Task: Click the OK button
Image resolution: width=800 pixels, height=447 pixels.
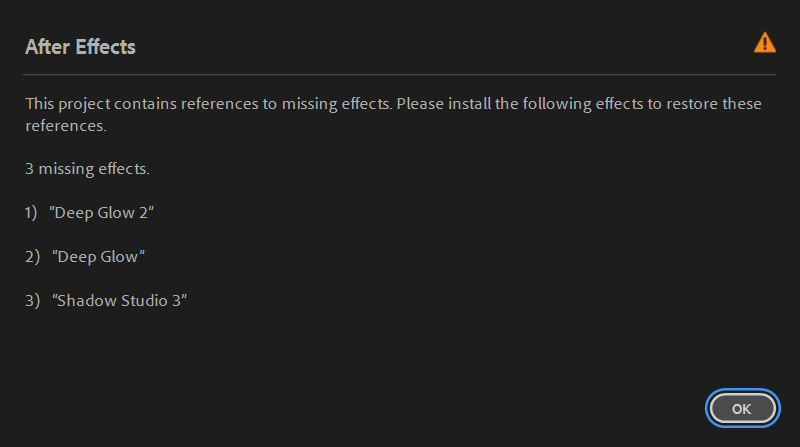Action: coord(741,408)
